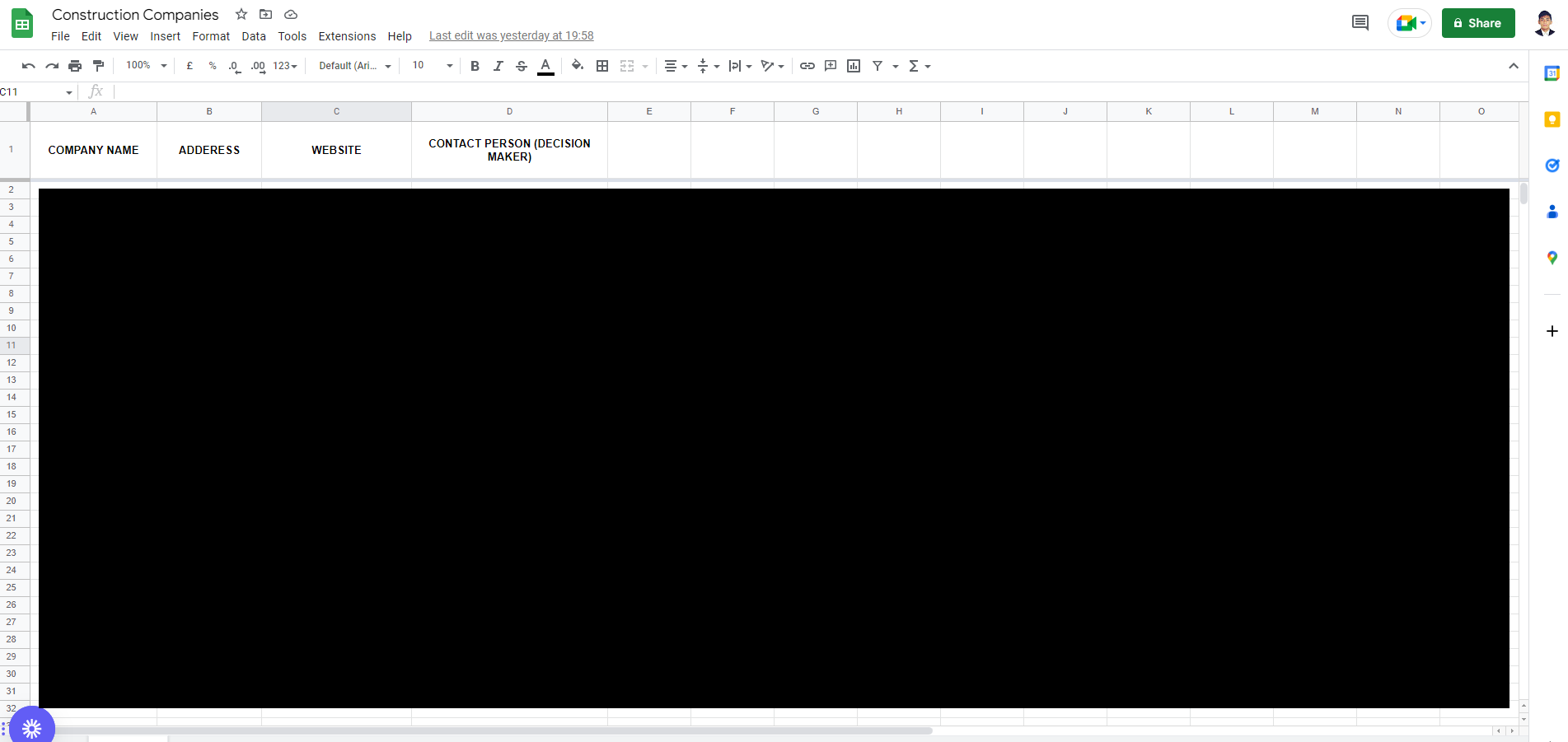Screen dimensions: 1568x742
Task: Open the Extensions menu
Action: [347, 36]
